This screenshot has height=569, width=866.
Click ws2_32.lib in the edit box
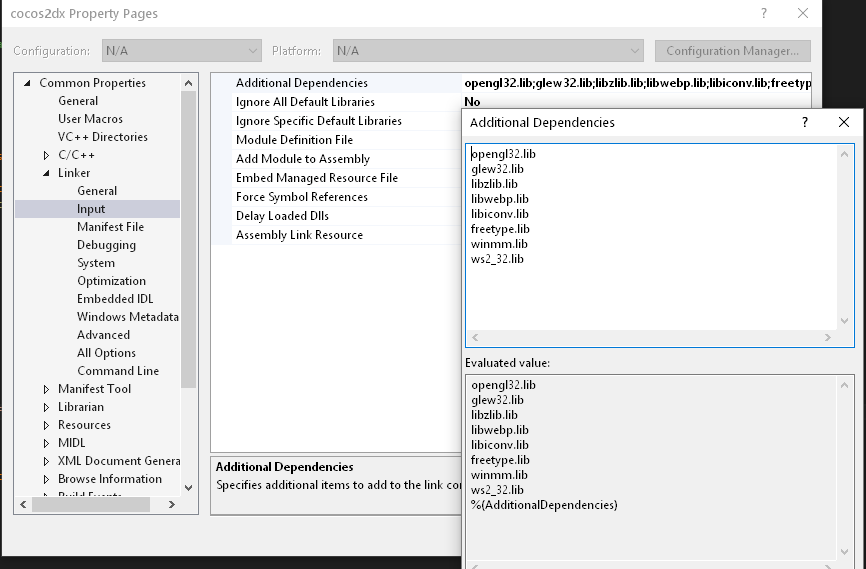(x=497, y=259)
